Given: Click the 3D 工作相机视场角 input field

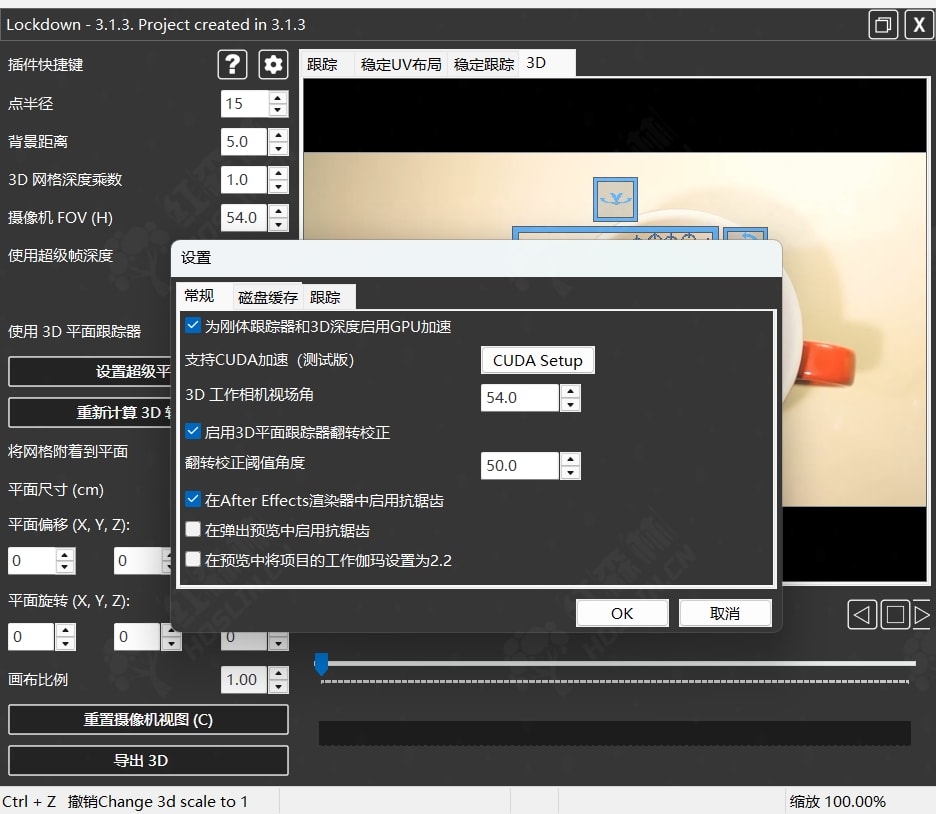Looking at the screenshot, I should click(519, 398).
